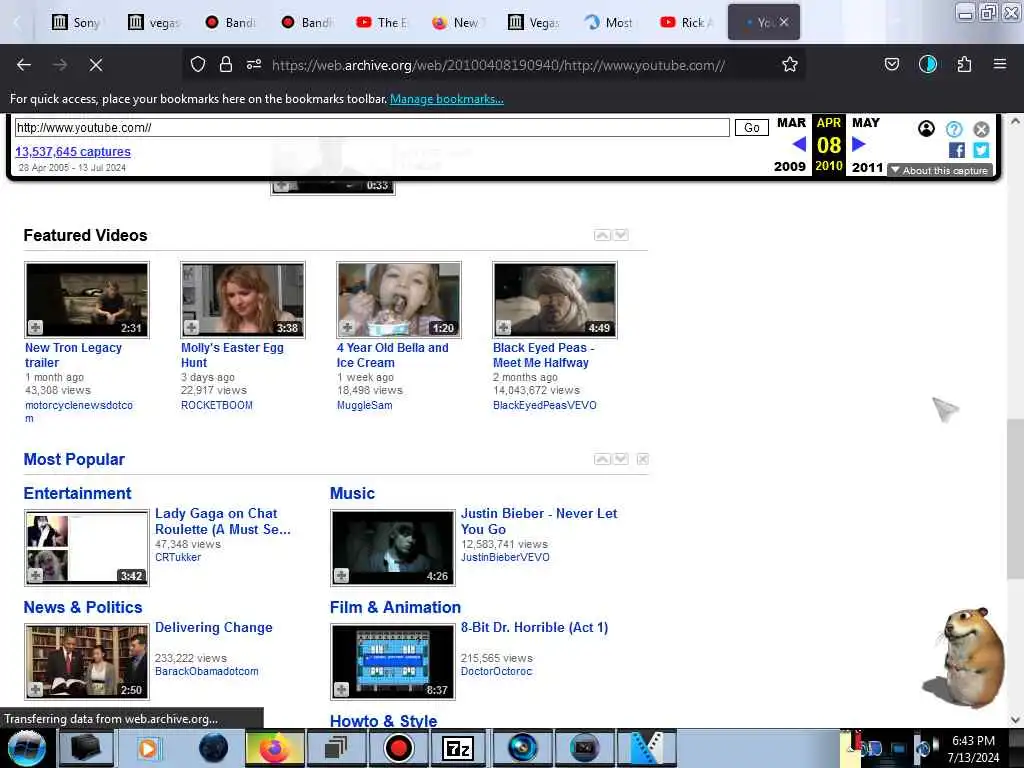Click the page vertical scrollbar thumb
This screenshot has height=768, width=1024.
click(x=1015, y=498)
